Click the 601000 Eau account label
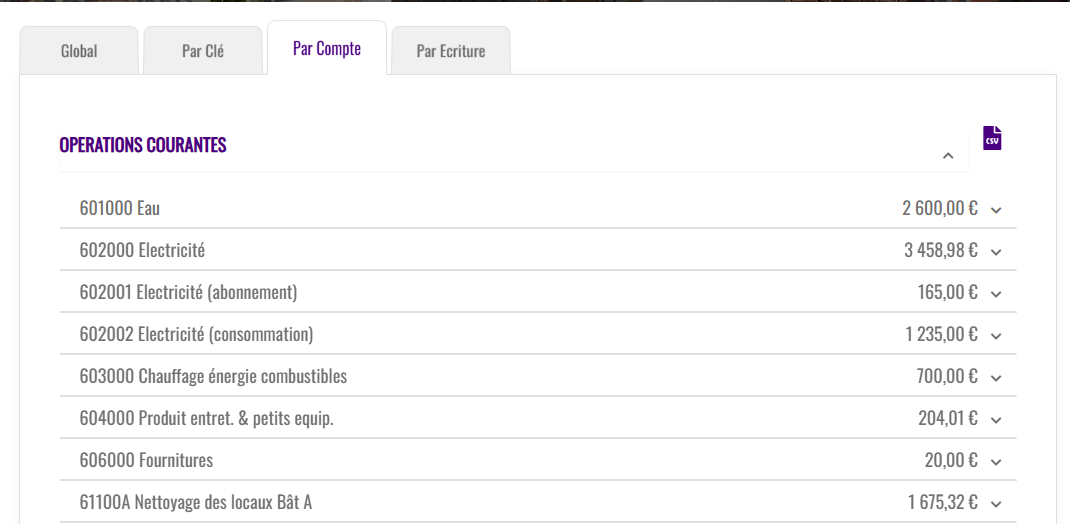This screenshot has height=524, width=1070. [120, 208]
